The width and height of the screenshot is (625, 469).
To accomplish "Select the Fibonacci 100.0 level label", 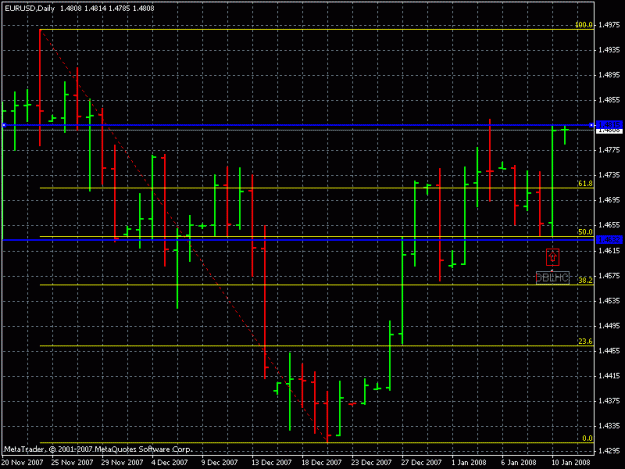I will (x=584, y=25).
